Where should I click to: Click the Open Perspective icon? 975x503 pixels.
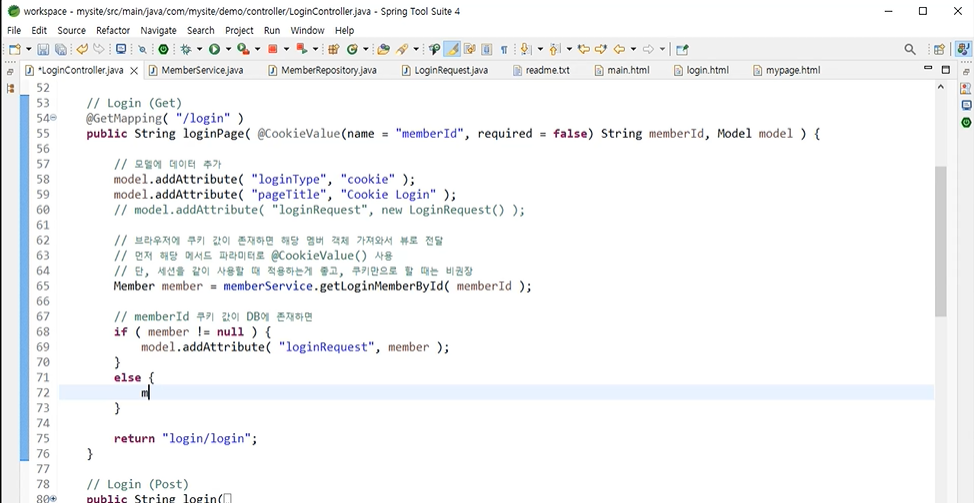tap(940, 49)
